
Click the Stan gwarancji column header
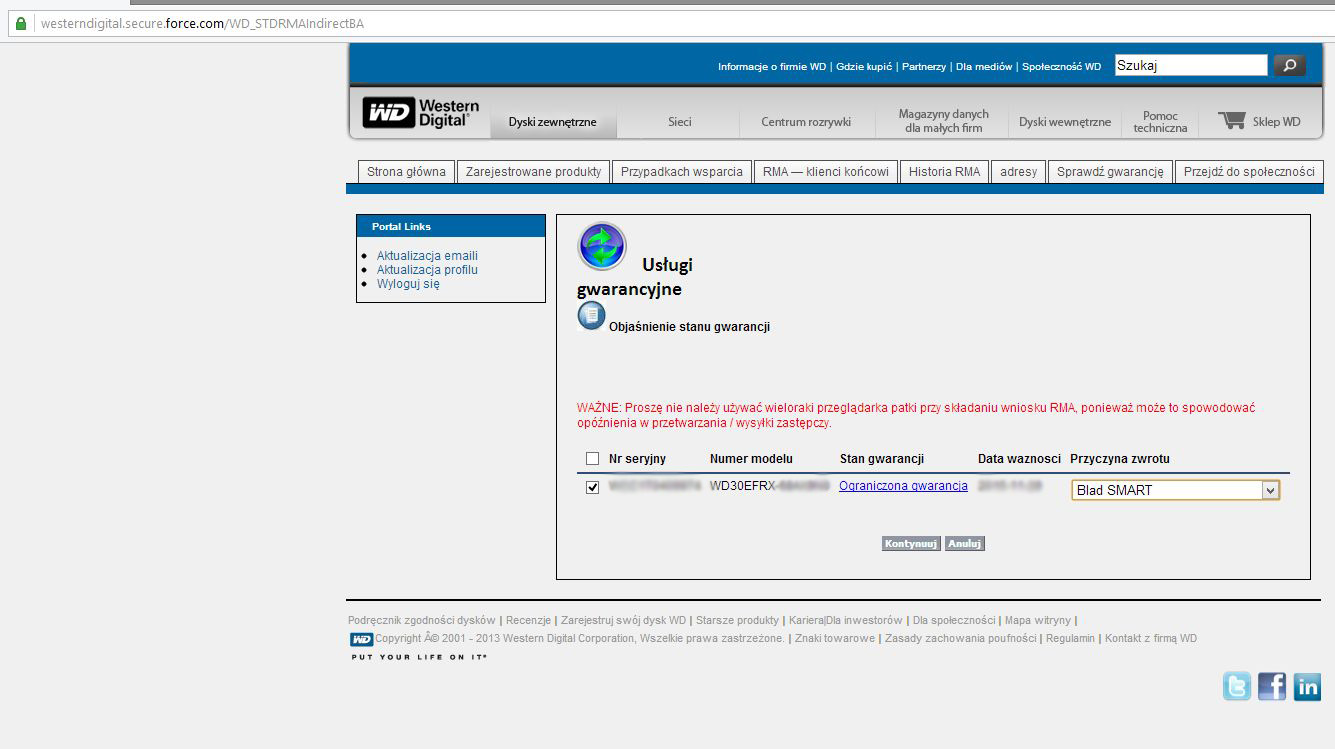[x=882, y=459]
